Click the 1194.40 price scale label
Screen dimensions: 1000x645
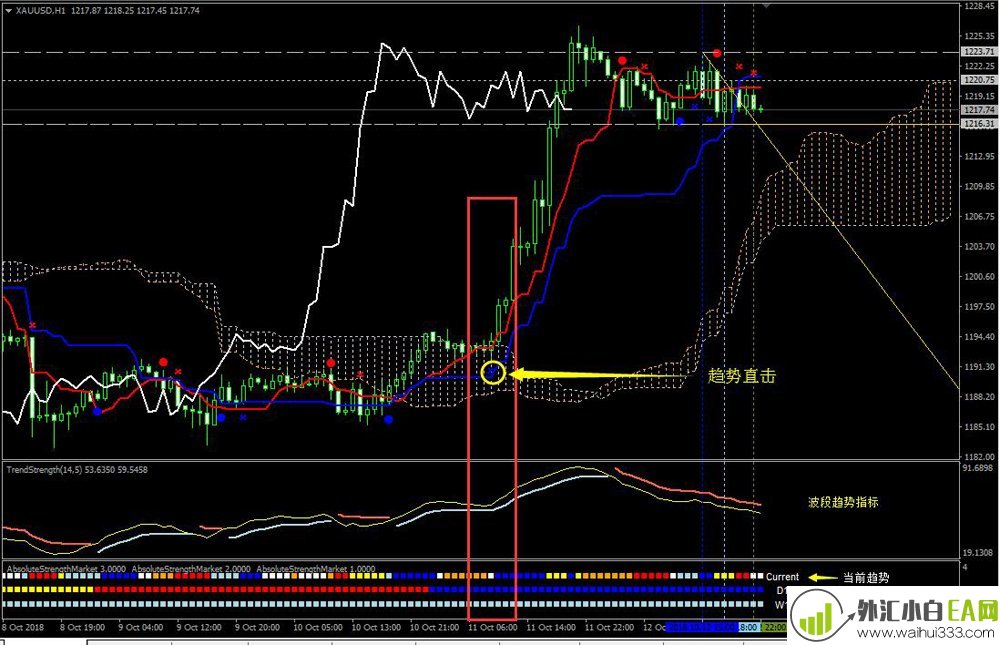pos(980,336)
